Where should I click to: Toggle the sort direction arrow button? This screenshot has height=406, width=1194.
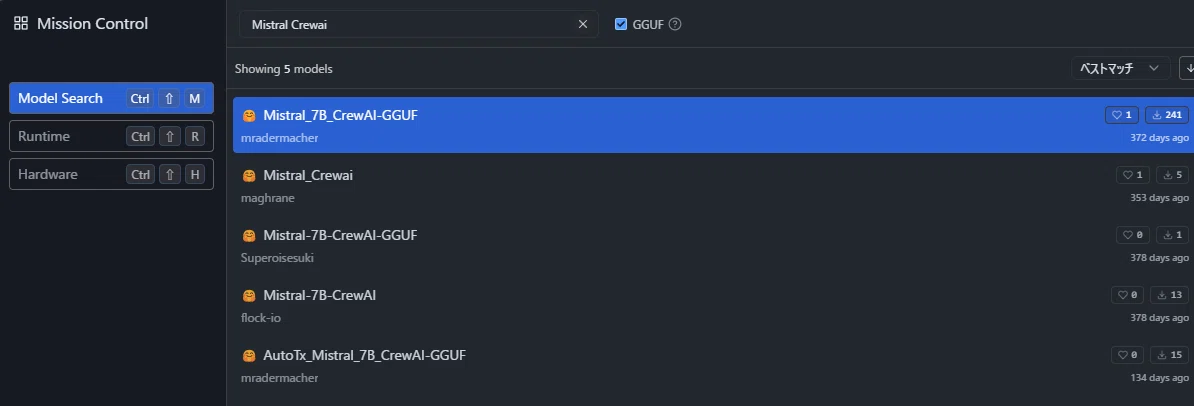(1188, 68)
